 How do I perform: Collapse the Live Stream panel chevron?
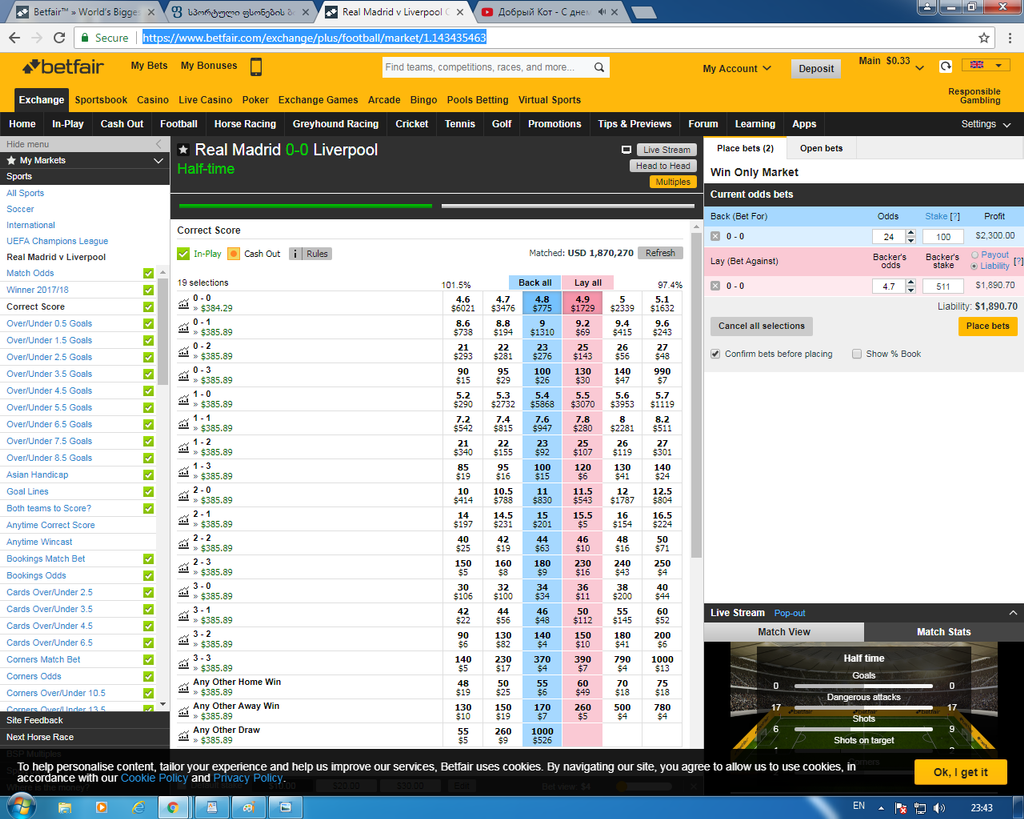click(1013, 613)
